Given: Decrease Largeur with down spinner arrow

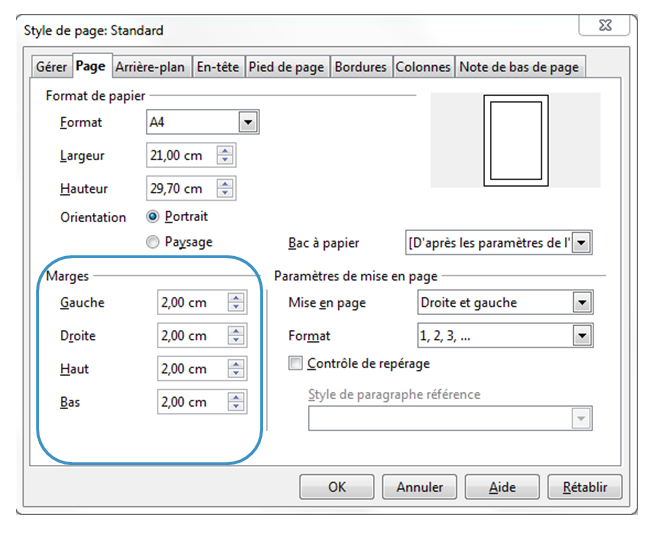Looking at the screenshot, I should pyautogui.click(x=225, y=160).
